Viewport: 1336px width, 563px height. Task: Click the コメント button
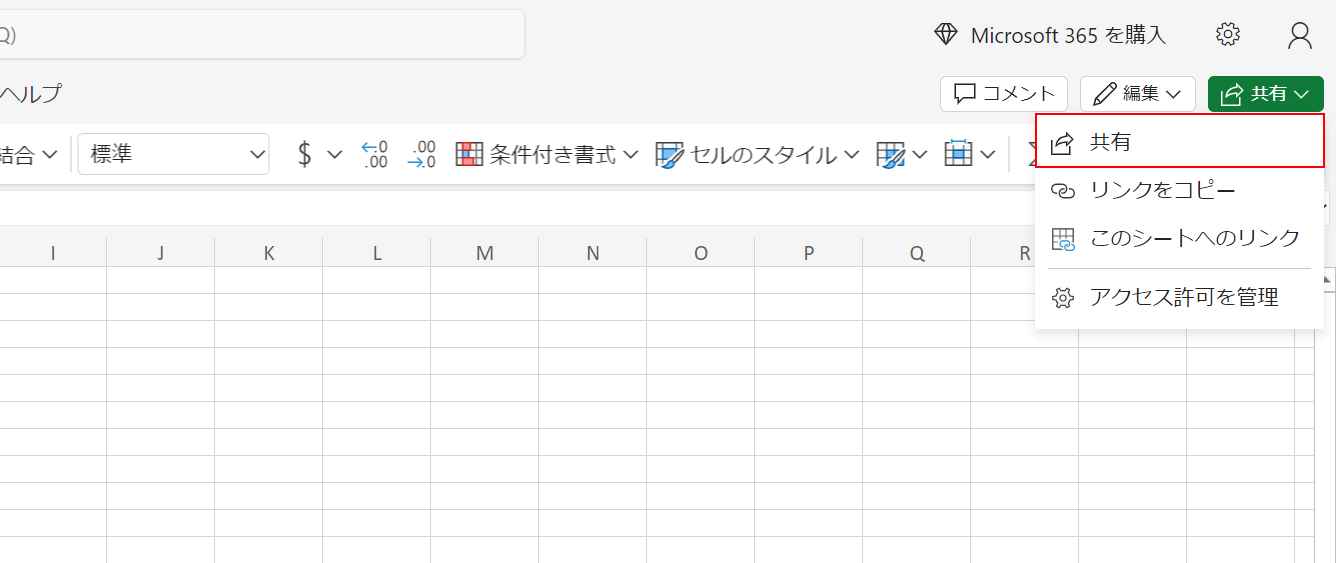tap(1004, 94)
